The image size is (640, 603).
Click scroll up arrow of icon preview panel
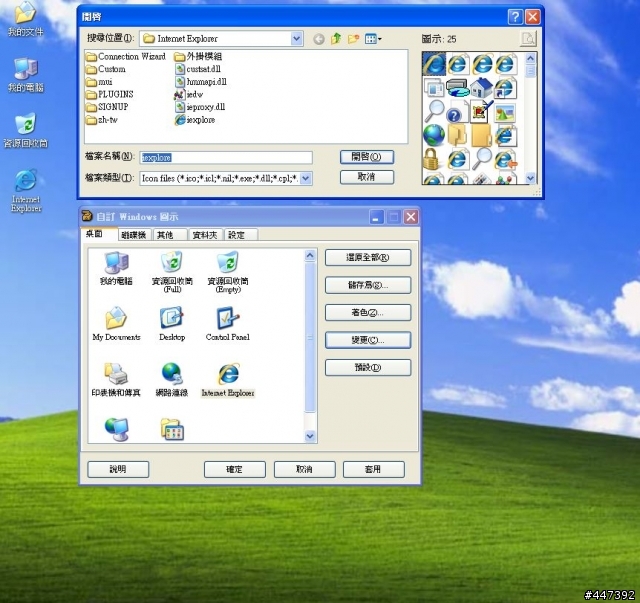coord(530,58)
